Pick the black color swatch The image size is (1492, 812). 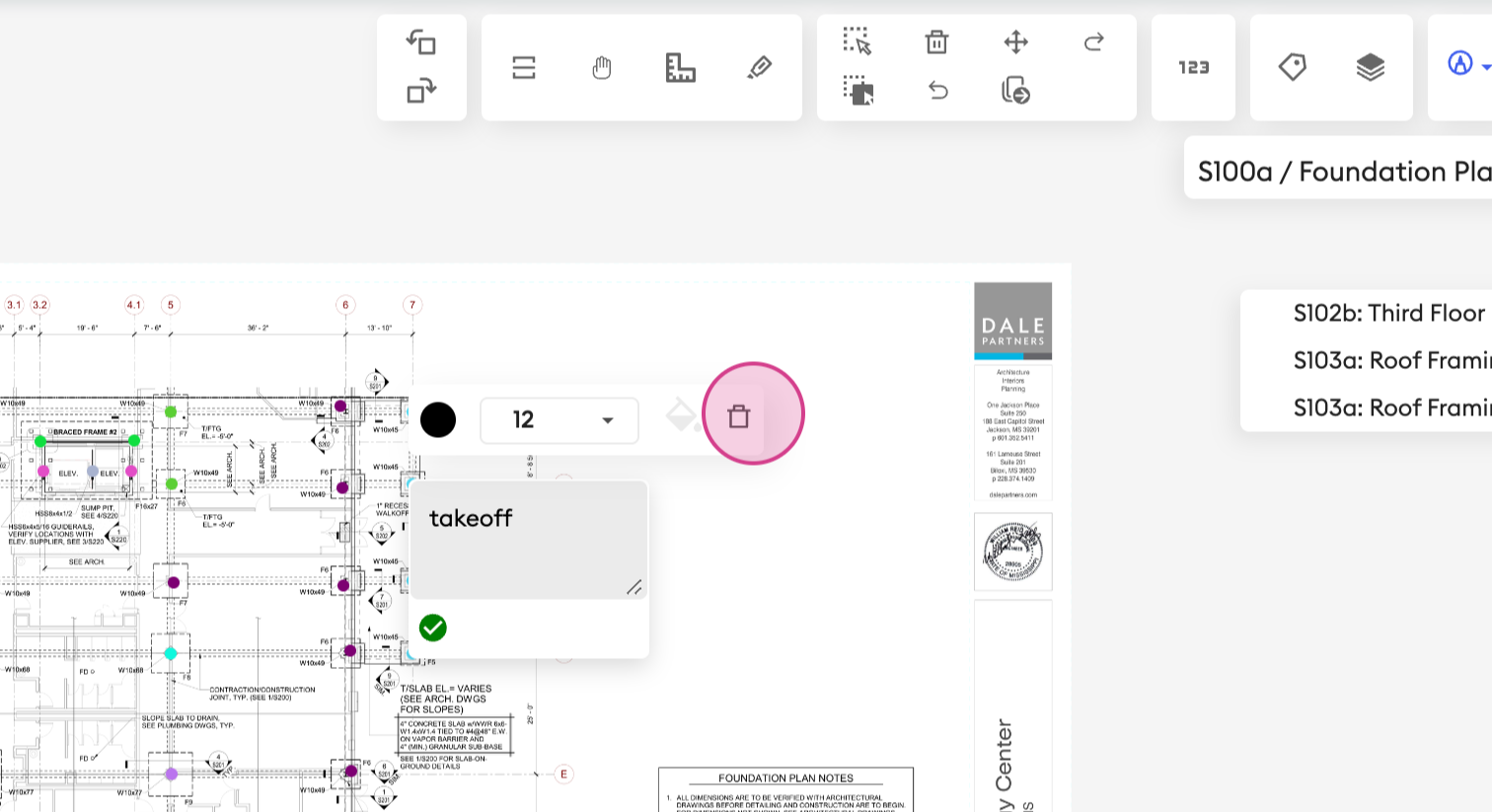click(438, 419)
